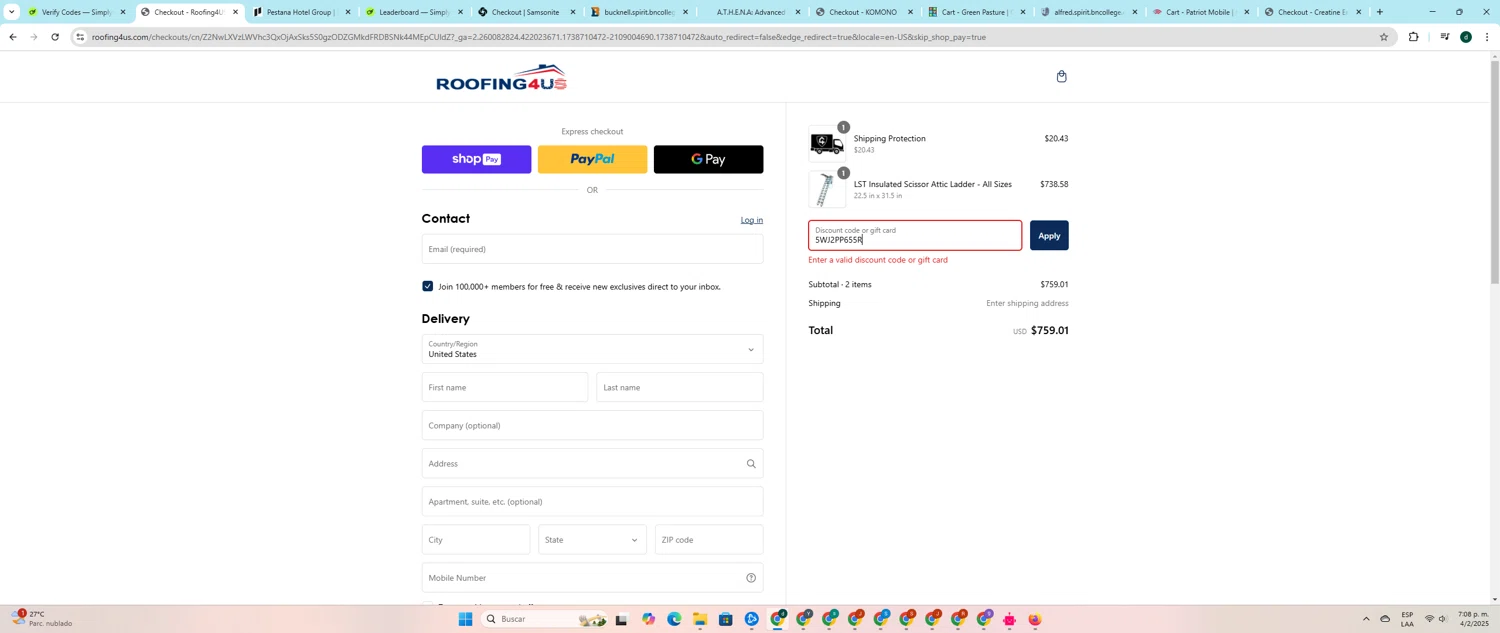View site information icon in address bar
Screen dimensions: 1500x633
80,37
